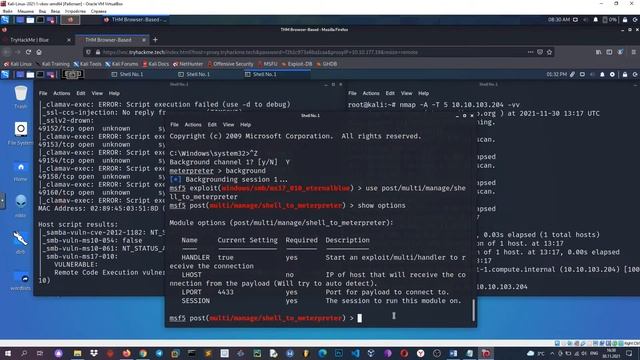Open Actions menu in front msf terminal
Screen dimensions: 640x360
[193, 125]
